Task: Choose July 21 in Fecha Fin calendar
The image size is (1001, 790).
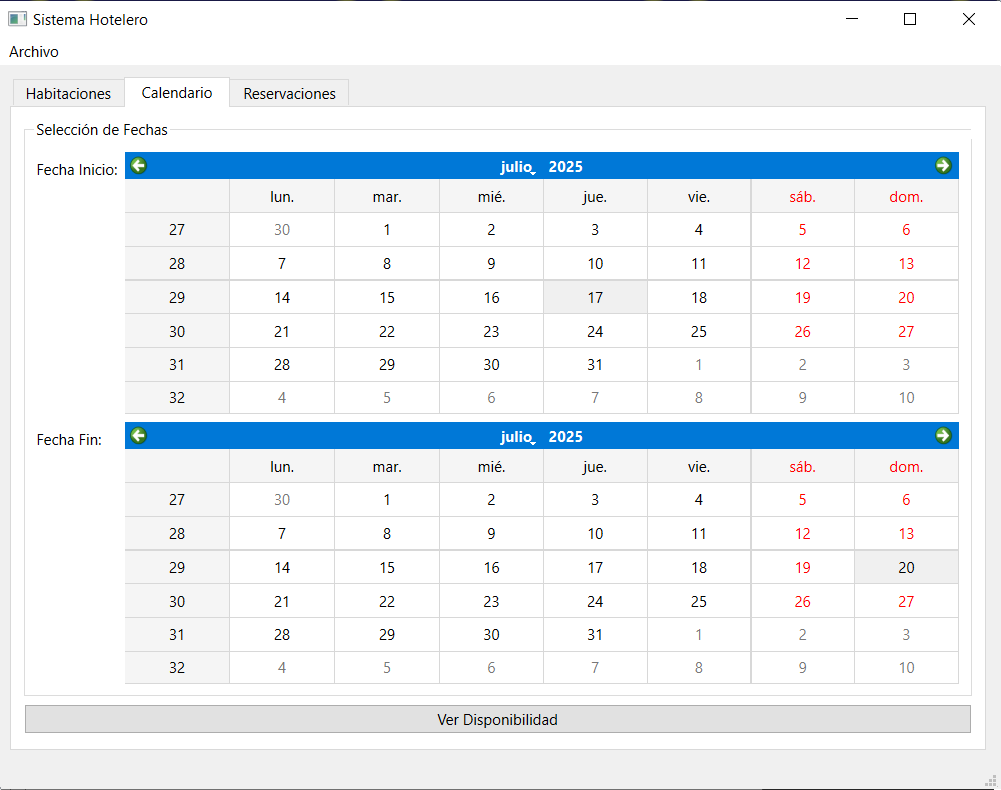Action: [282, 602]
